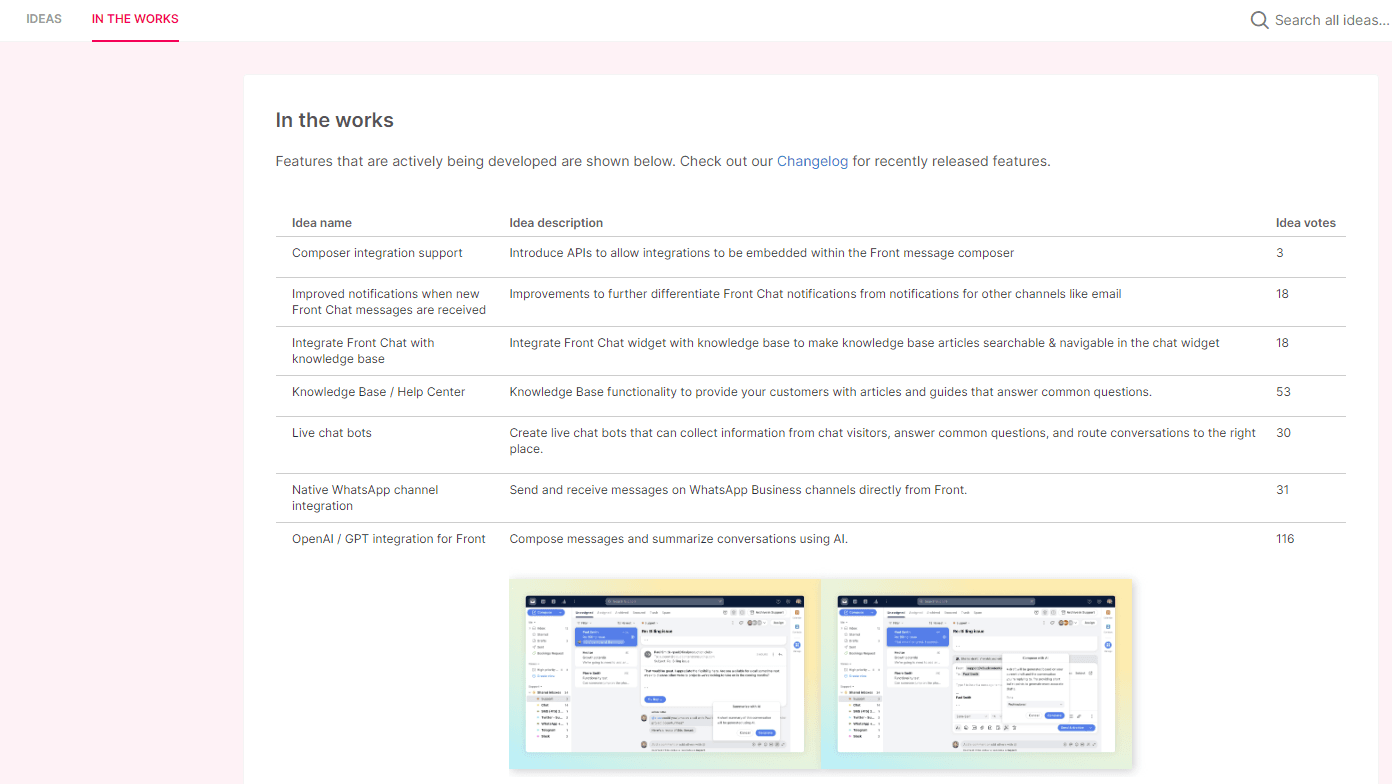Open the left AI summarize screenshot thumbnail

point(665,674)
